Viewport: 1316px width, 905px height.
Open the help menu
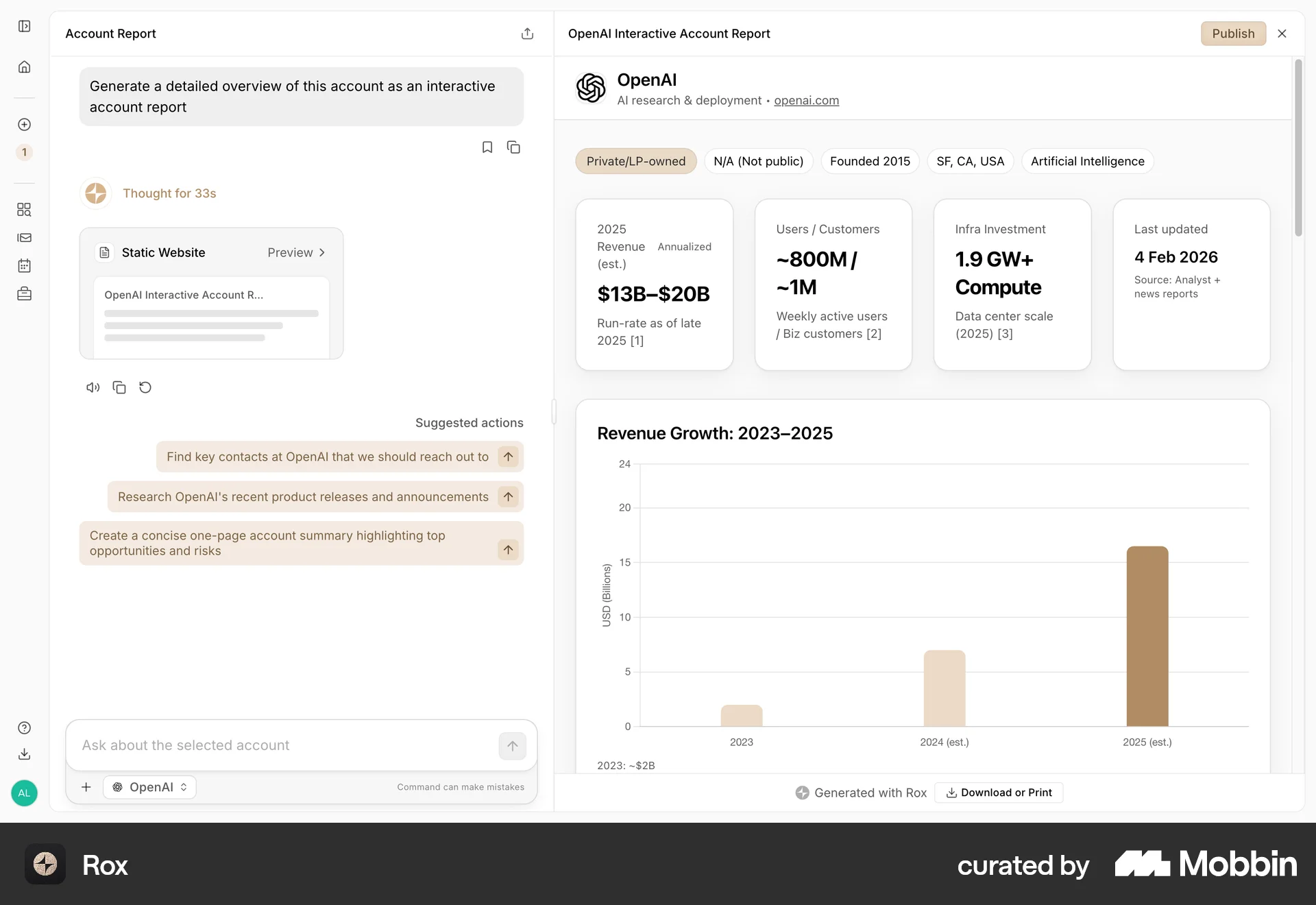[x=25, y=727]
